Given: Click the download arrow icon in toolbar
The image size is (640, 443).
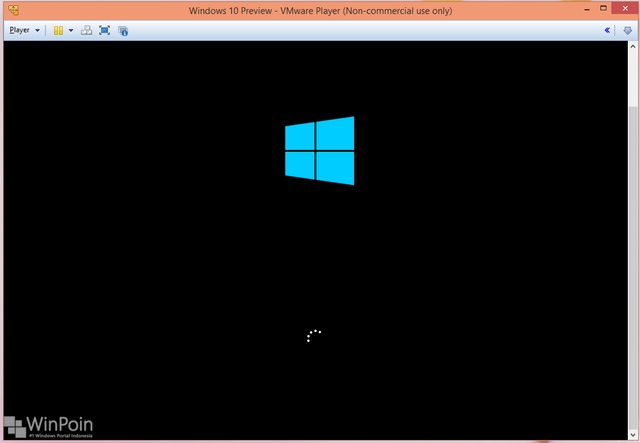Looking at the screenshot, I should [627, 31].
